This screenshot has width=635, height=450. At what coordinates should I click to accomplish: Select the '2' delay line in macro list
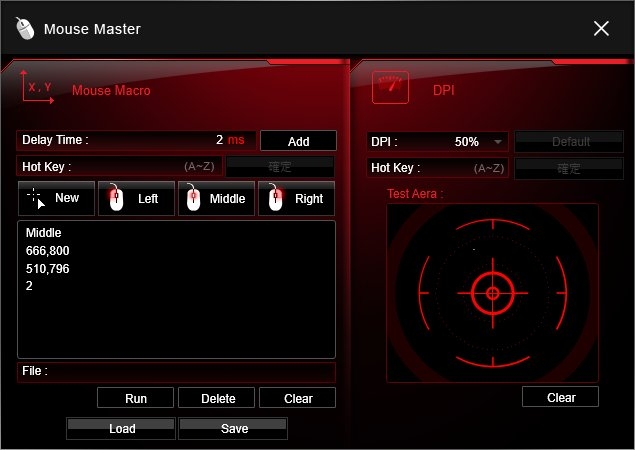tap(29, 286)
